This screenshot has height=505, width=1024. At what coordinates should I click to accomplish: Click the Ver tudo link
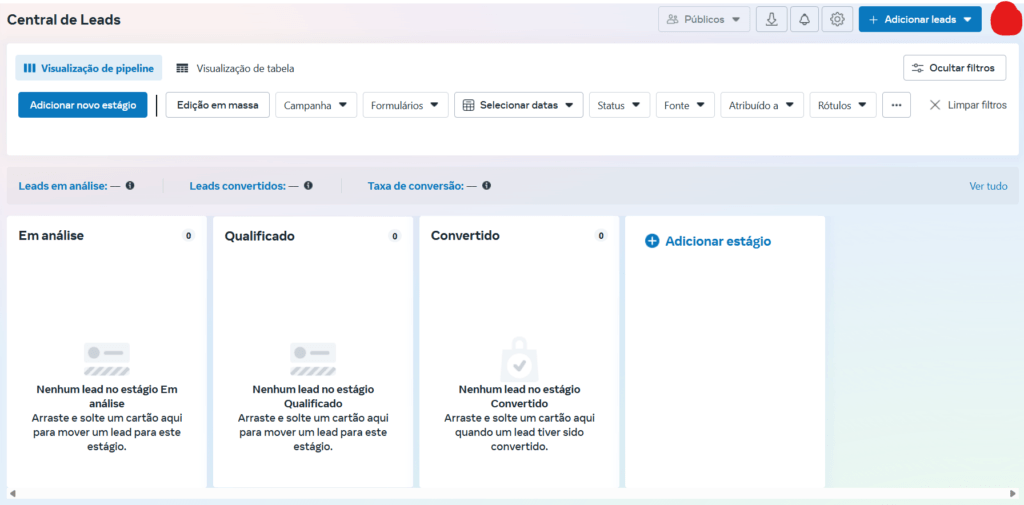point(988,186)
